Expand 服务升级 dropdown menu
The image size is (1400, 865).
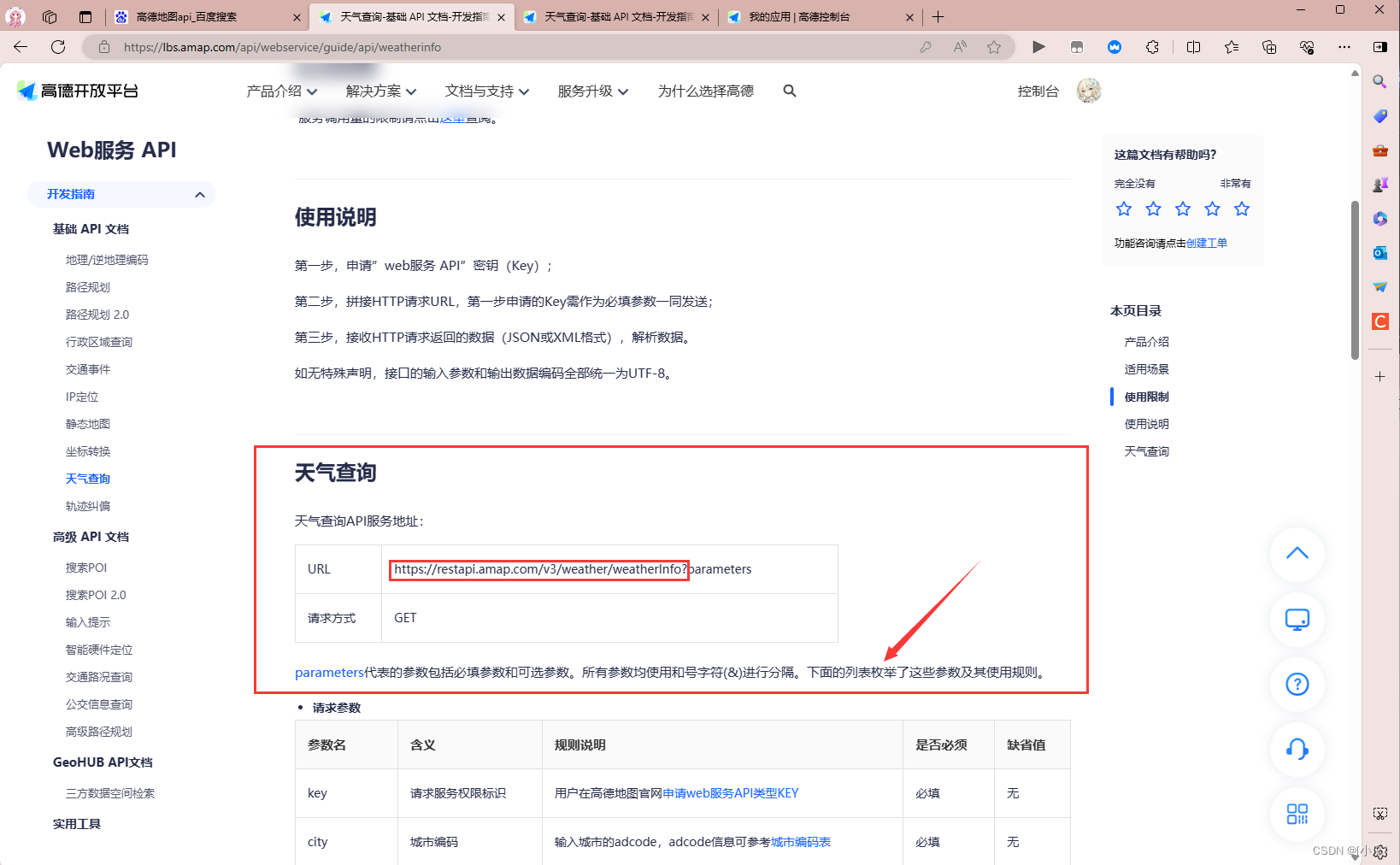point(593,91)
